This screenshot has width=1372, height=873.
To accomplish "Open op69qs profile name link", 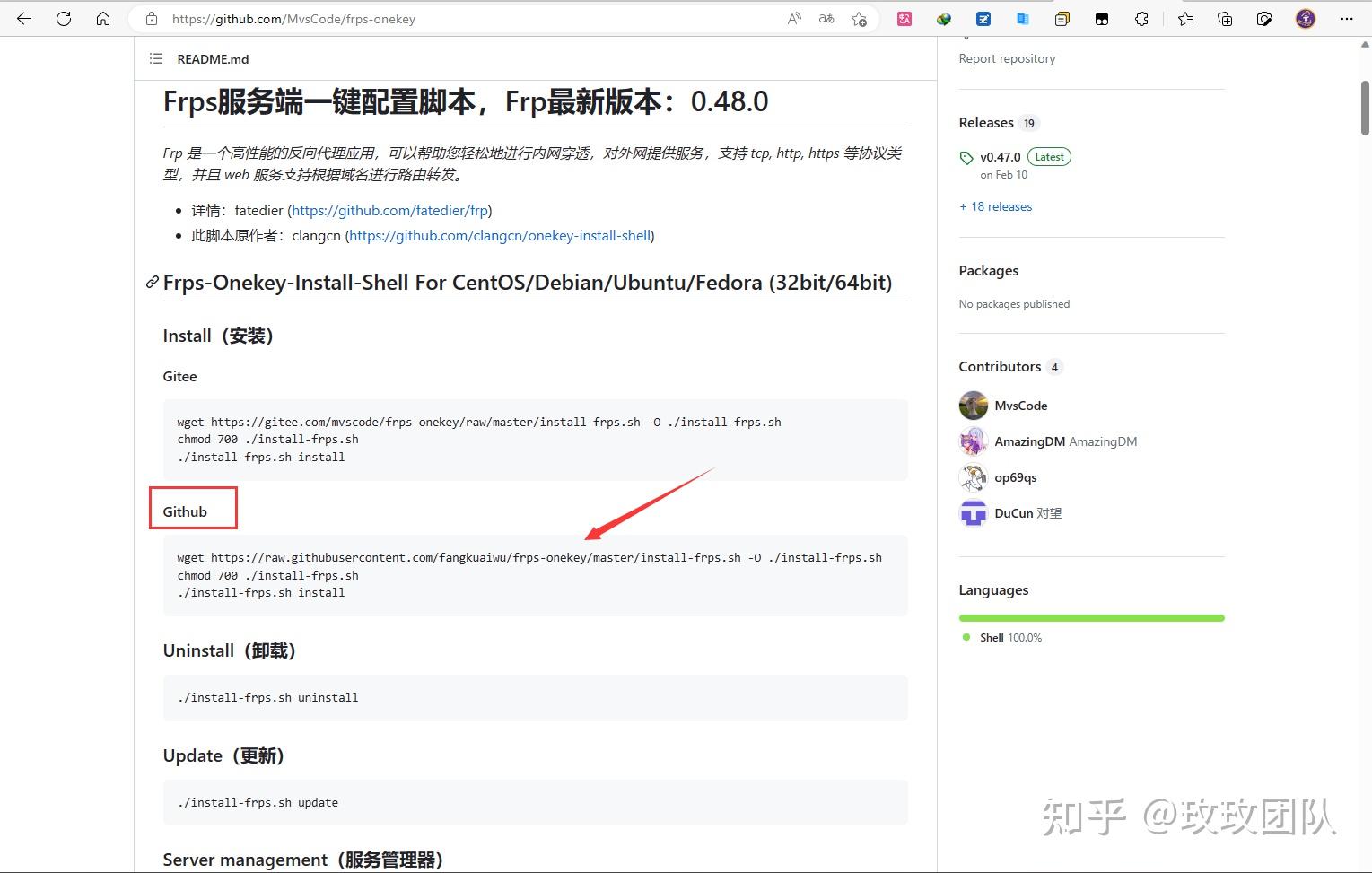I will [1016, 477].
